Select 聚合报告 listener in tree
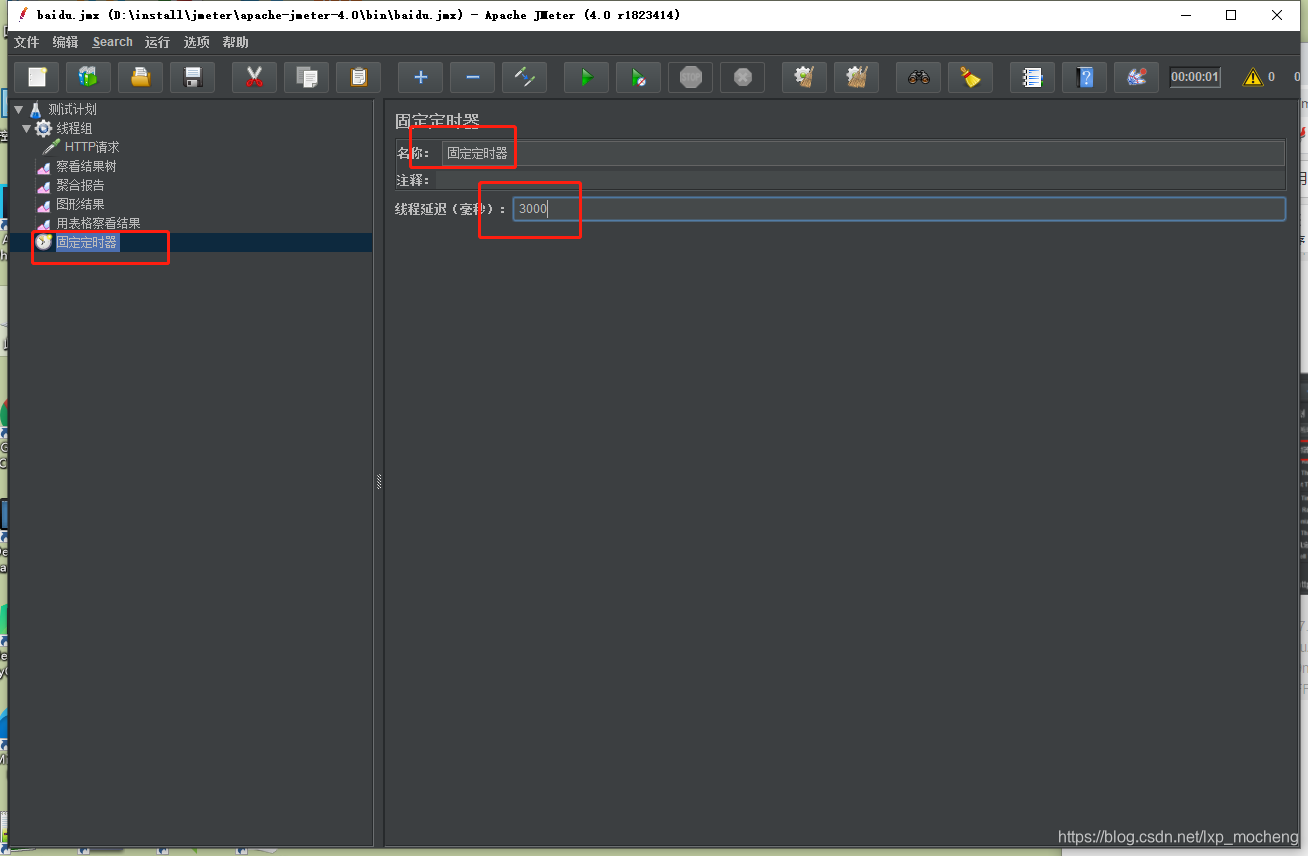 (81, 185)
